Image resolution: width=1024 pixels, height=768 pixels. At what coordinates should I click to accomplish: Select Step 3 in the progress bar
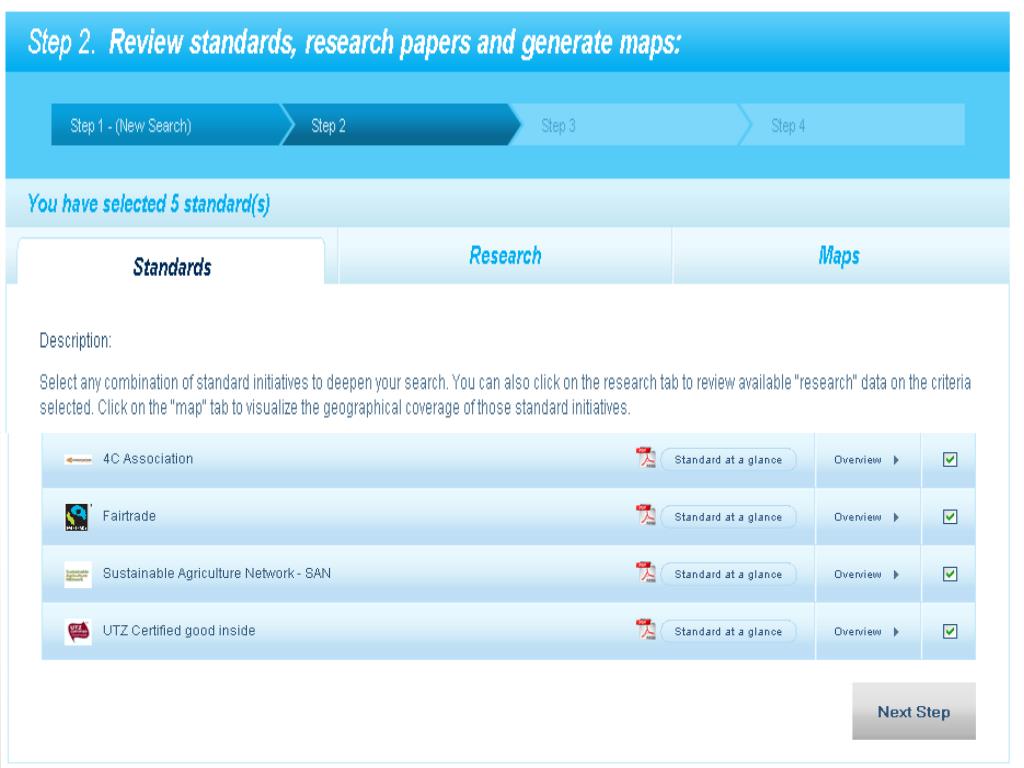point(629,125)
